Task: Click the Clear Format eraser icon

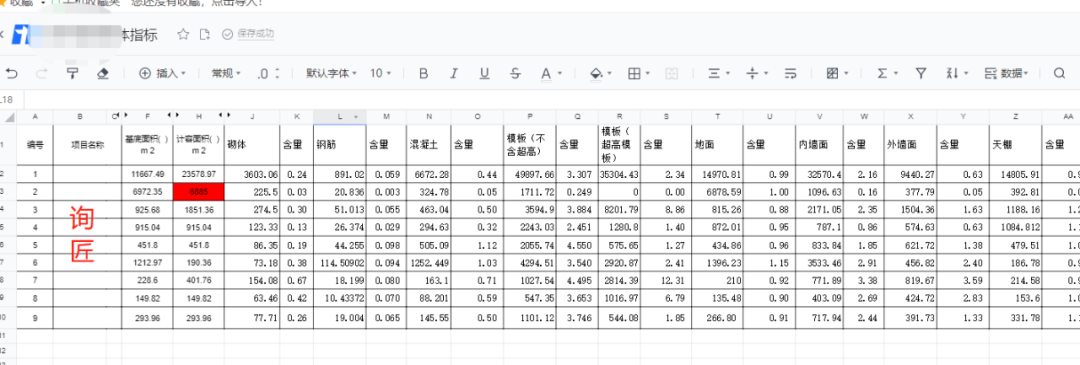Action: [x=103, y=73]
